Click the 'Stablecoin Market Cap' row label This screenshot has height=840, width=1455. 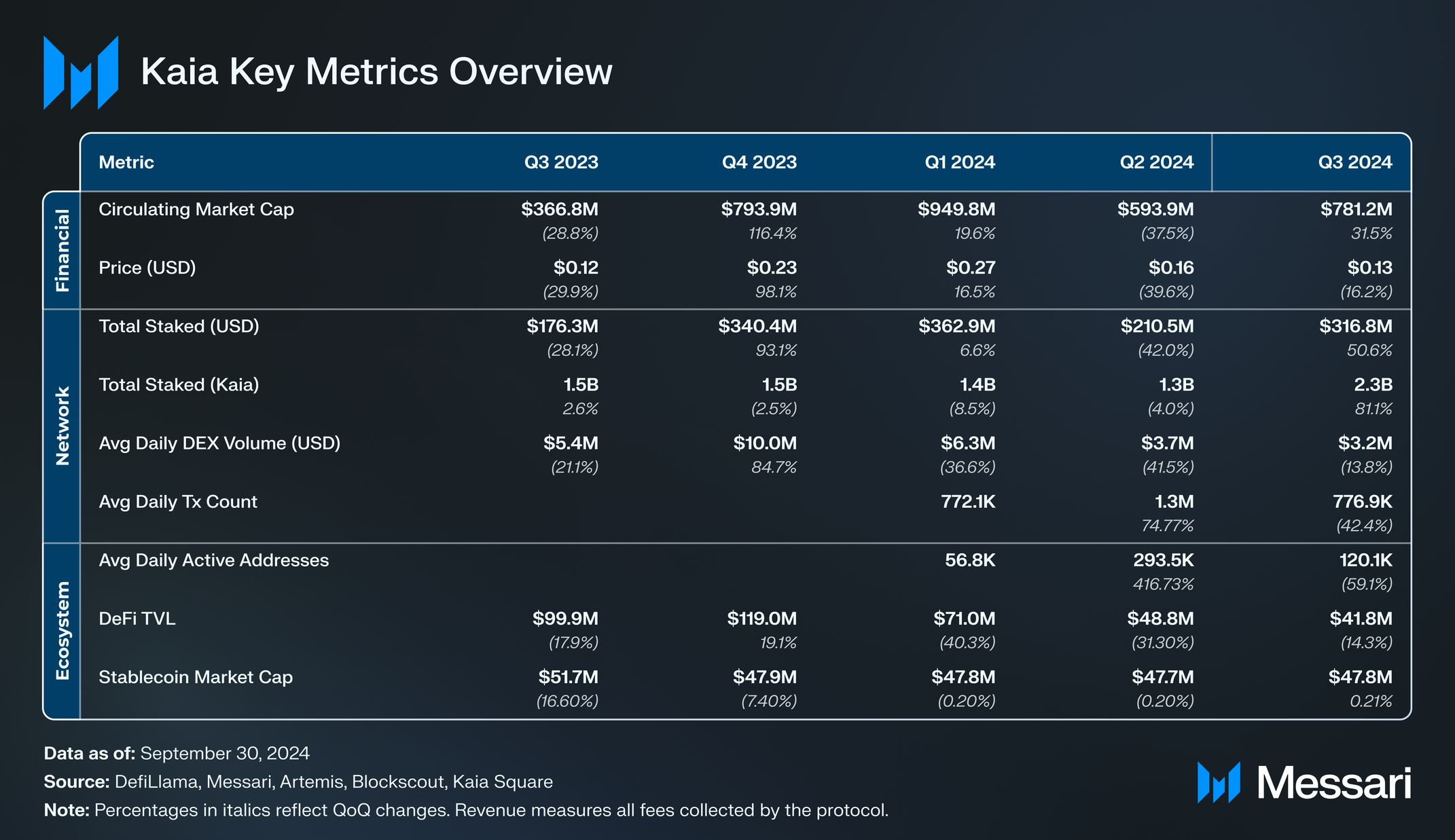click(x=196, y=678)
